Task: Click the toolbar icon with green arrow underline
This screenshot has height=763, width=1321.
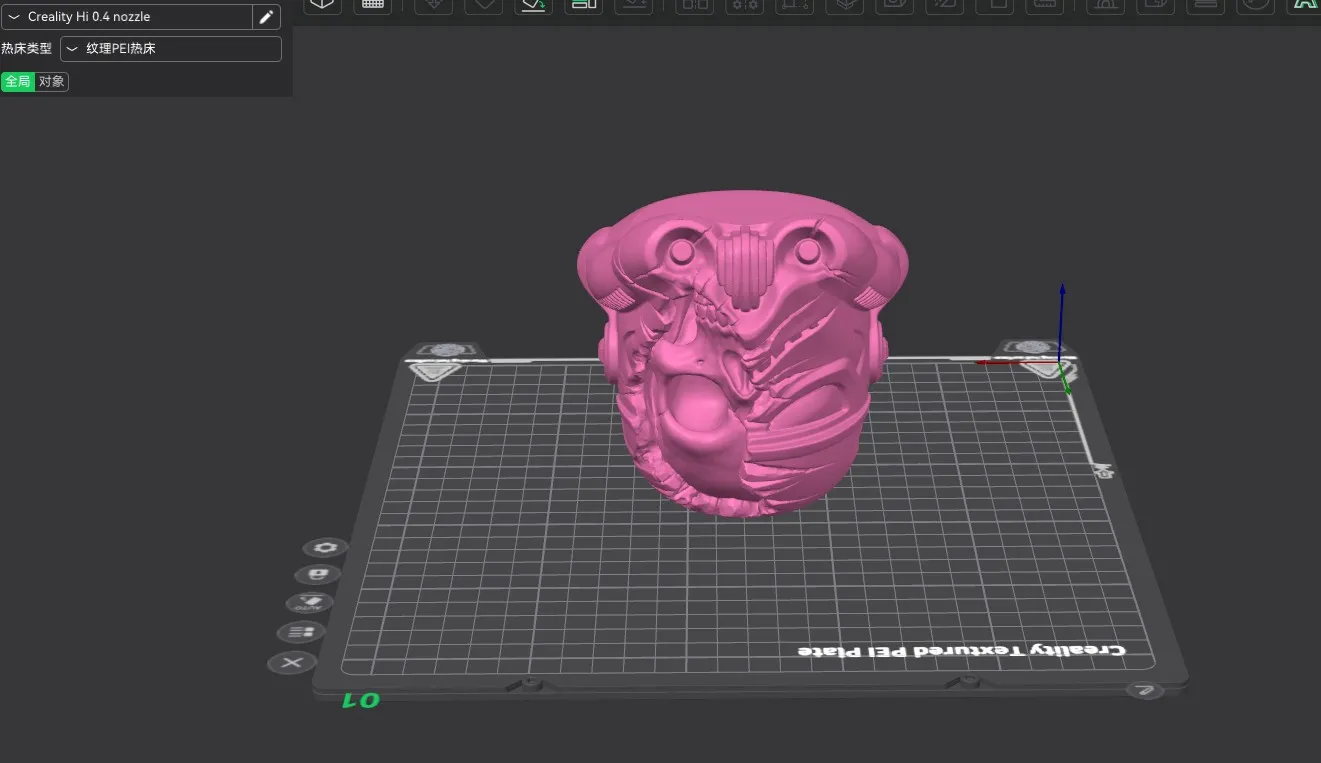Action: coord(534,5)
